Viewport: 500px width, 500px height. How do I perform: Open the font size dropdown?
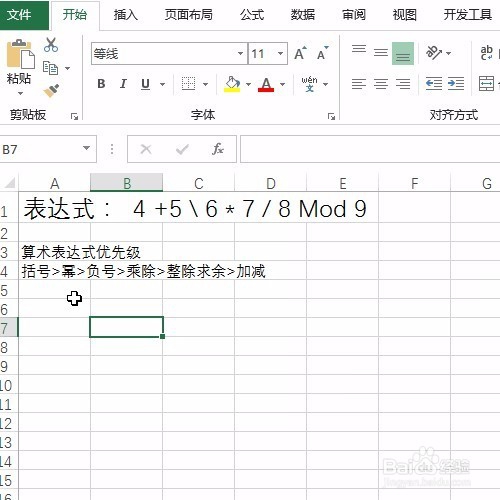click(280, 53)
